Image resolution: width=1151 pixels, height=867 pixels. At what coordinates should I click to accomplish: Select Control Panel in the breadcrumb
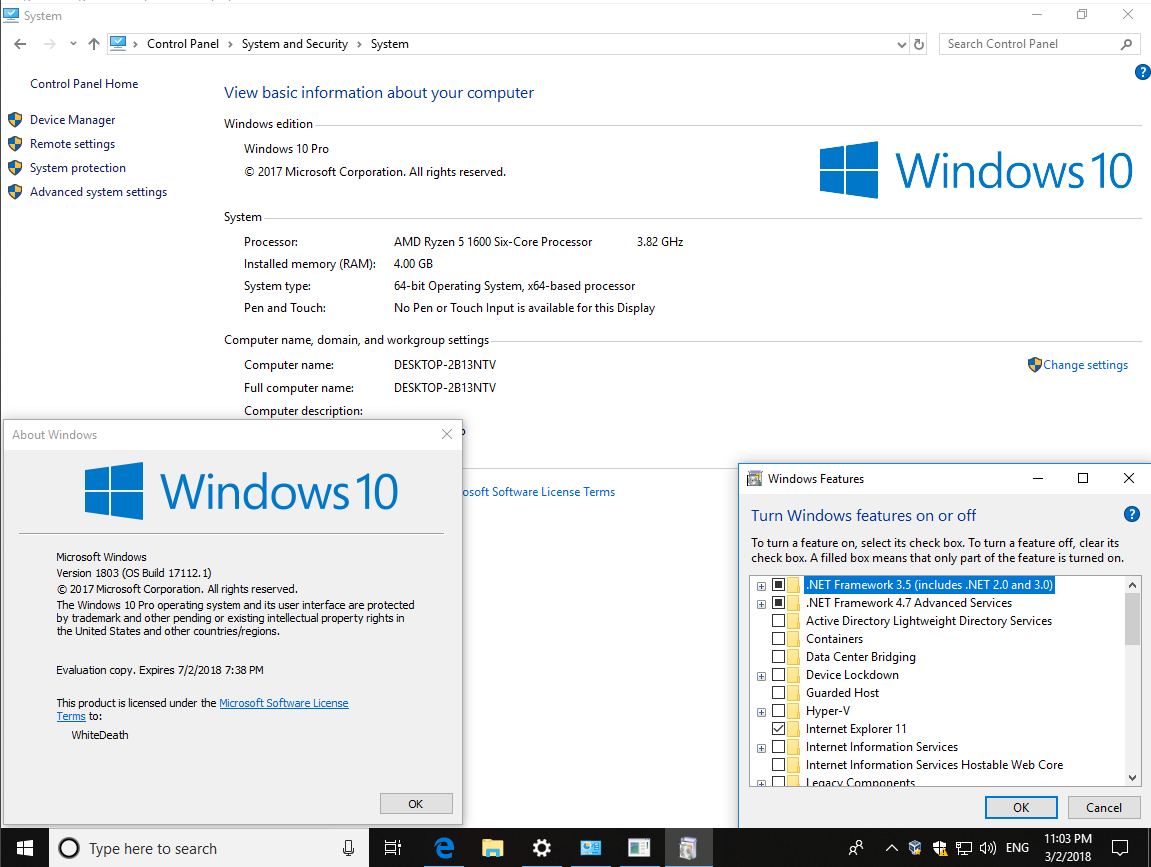pos(183,44)
